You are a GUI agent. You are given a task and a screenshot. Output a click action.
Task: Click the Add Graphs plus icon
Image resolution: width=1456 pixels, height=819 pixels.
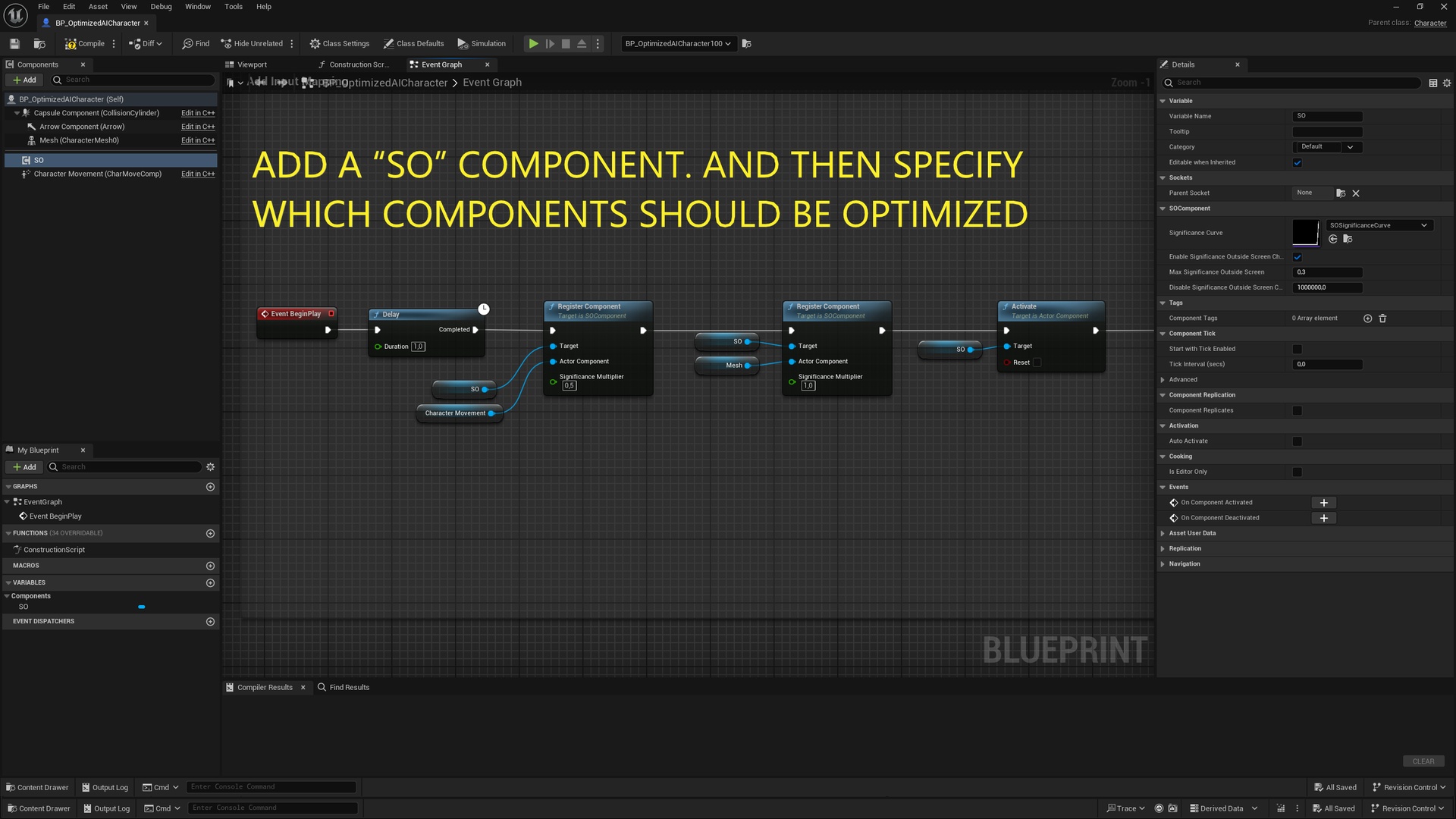click(x=210, y=487)
